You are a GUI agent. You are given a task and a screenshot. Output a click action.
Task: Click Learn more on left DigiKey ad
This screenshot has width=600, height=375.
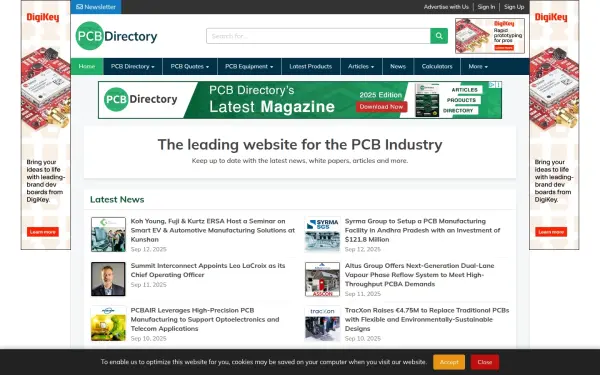tap(43, 232)
